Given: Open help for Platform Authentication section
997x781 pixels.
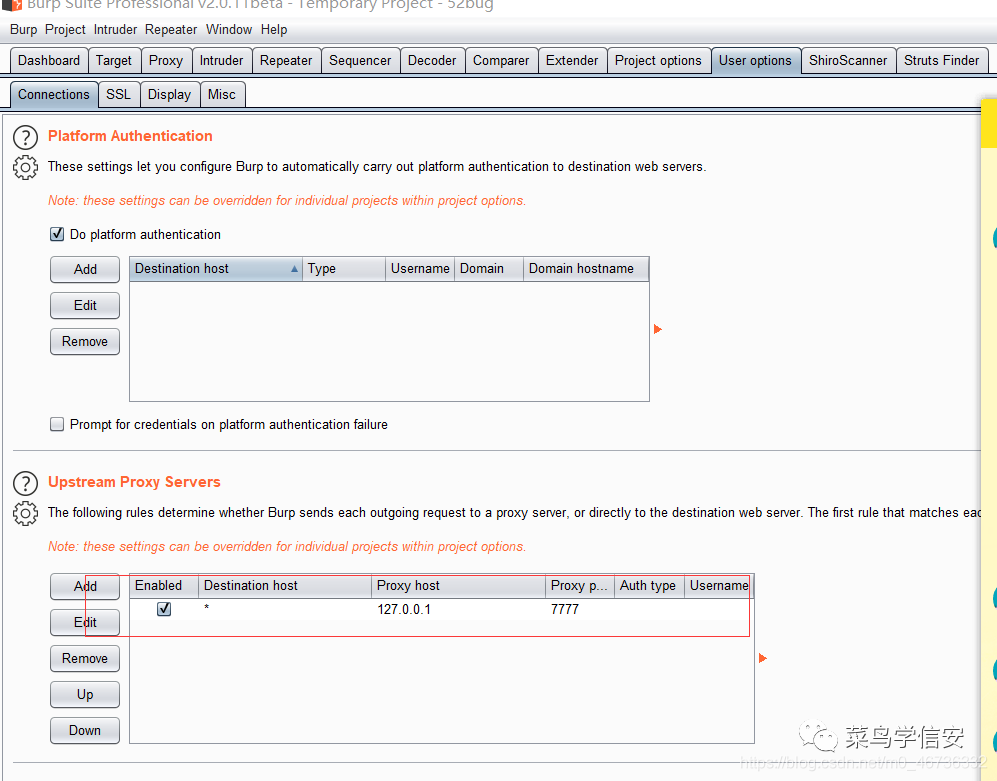Looking at the screenshot, I should click(x=25, y=137).
